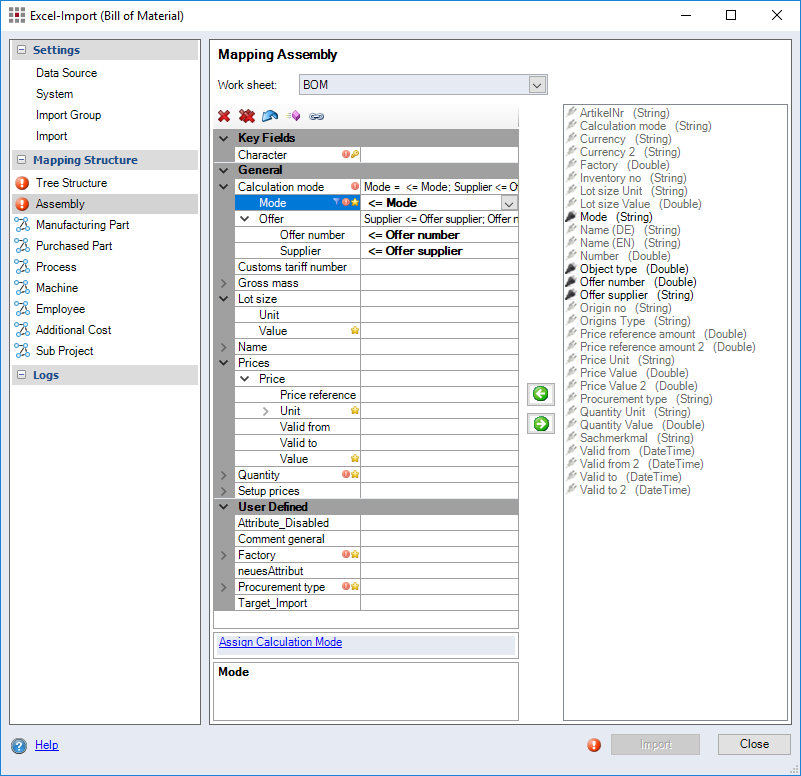The width and height of the screenshot is (801, 776).
Task: Expand the Procurement type row
Action: click(x=223, y=587)
